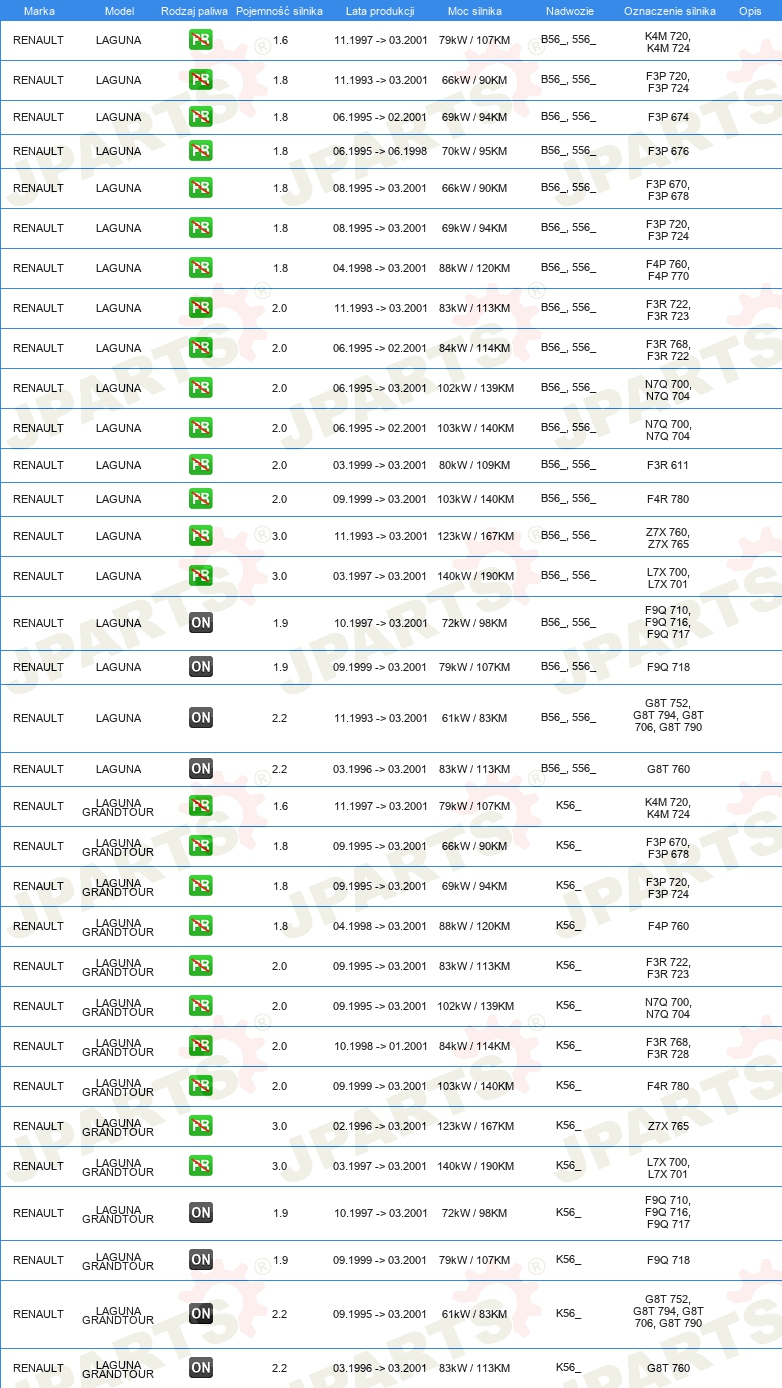Click the Moc silnika column header
The height and width of the screenshot is (1388, 782).
click(x=475, y=11)
